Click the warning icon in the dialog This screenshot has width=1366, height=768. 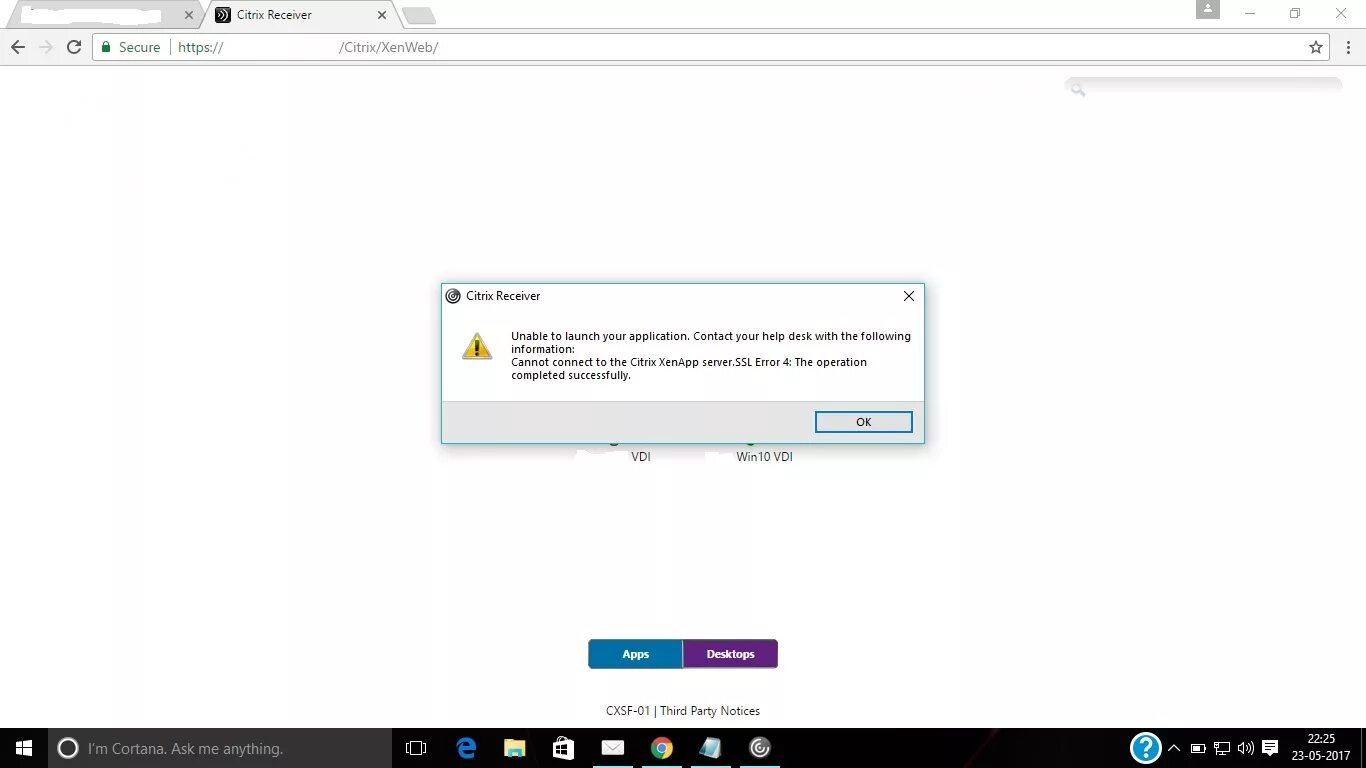pos(477,346)
